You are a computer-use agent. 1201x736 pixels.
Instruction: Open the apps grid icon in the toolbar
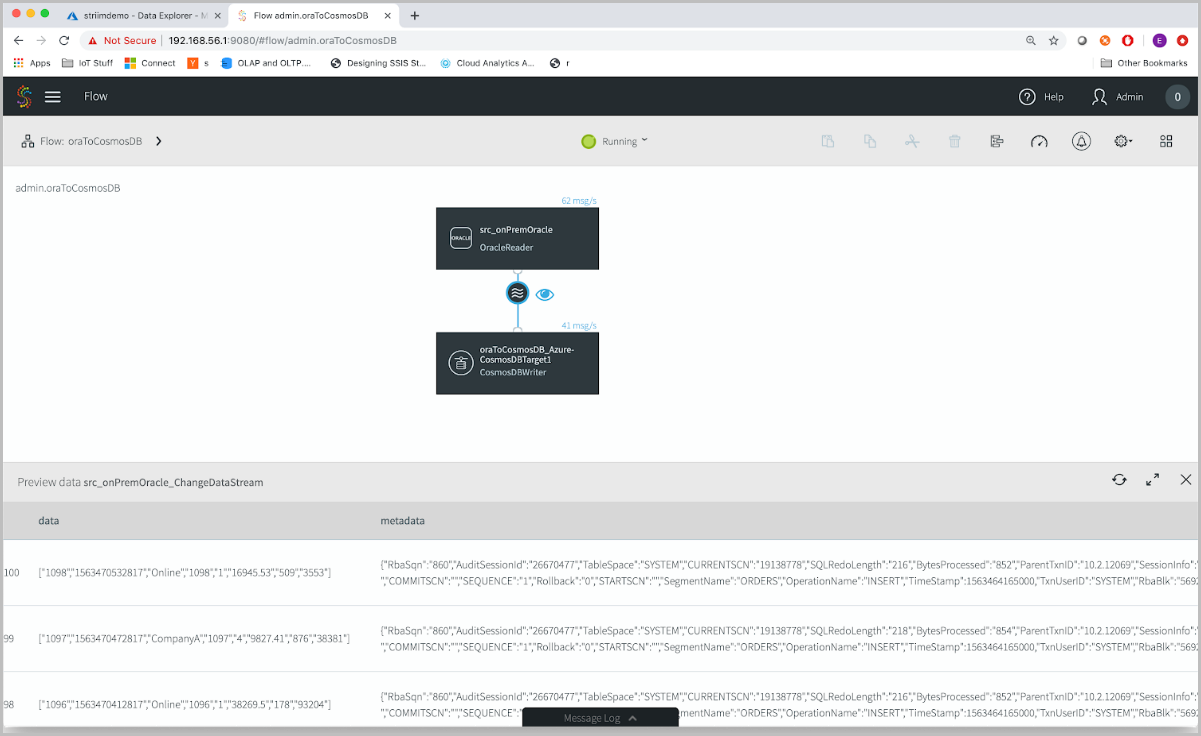click(1166, 141)
